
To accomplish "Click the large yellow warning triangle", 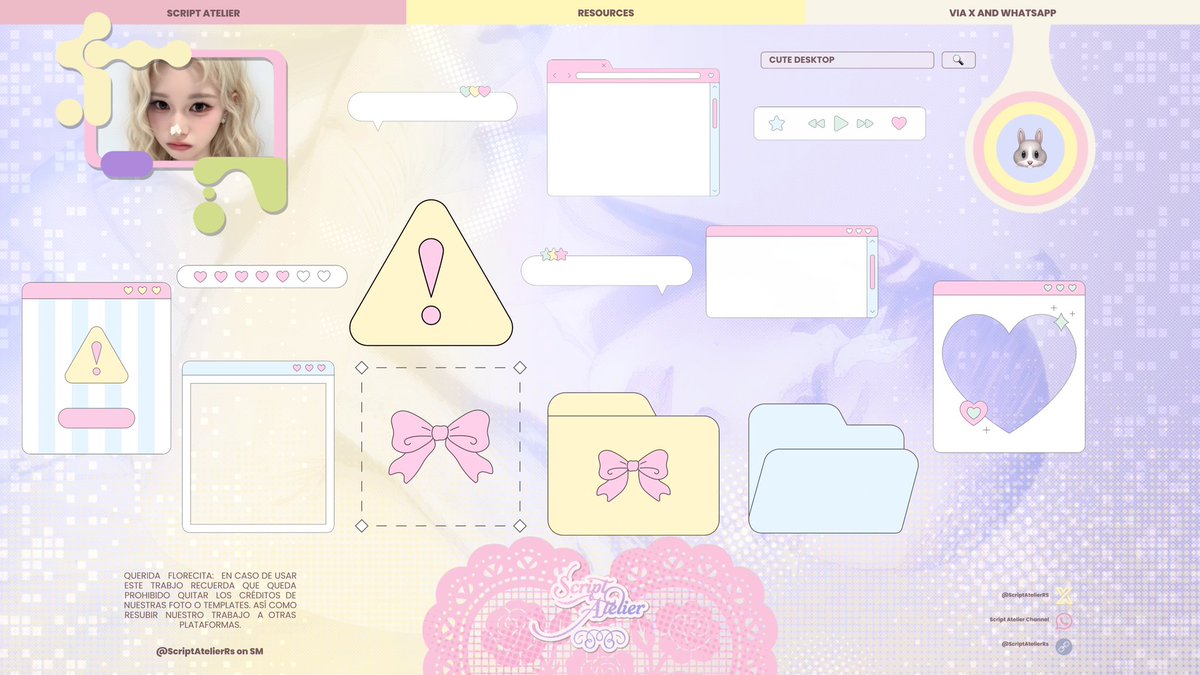I will 431,273.
